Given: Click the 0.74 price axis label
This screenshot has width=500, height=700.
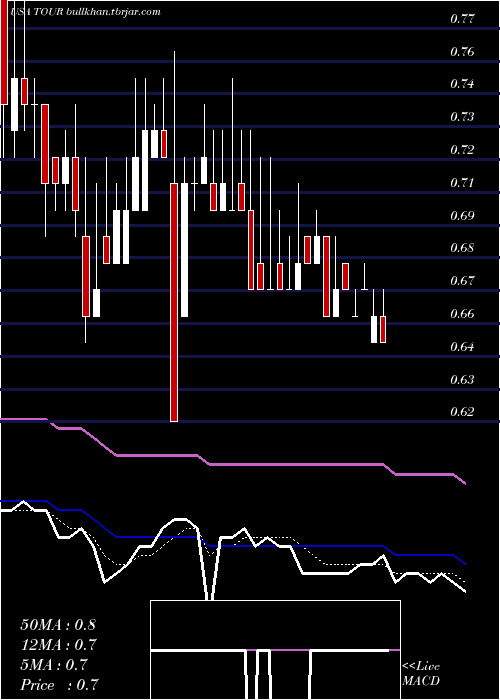Looking at the screenshot, I should pyautogui.click(x=462, y=84).
